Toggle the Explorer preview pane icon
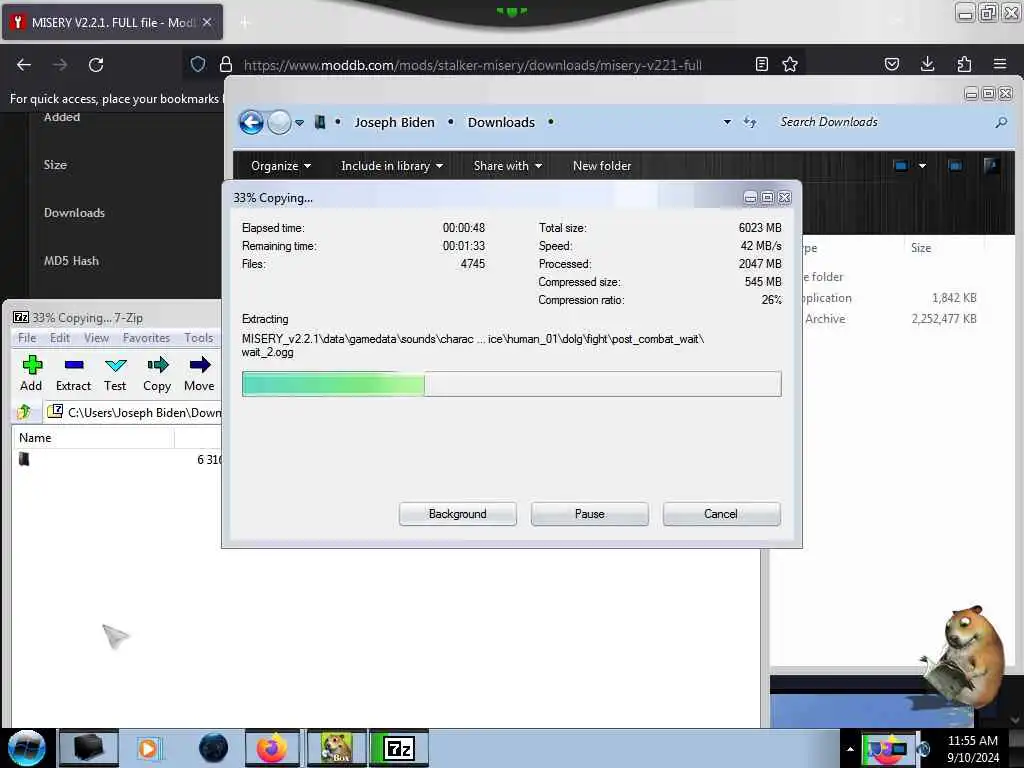Image resolution: width=1024 pixels, height=768 pixels. pyautogui.click(x=955, y=166)
